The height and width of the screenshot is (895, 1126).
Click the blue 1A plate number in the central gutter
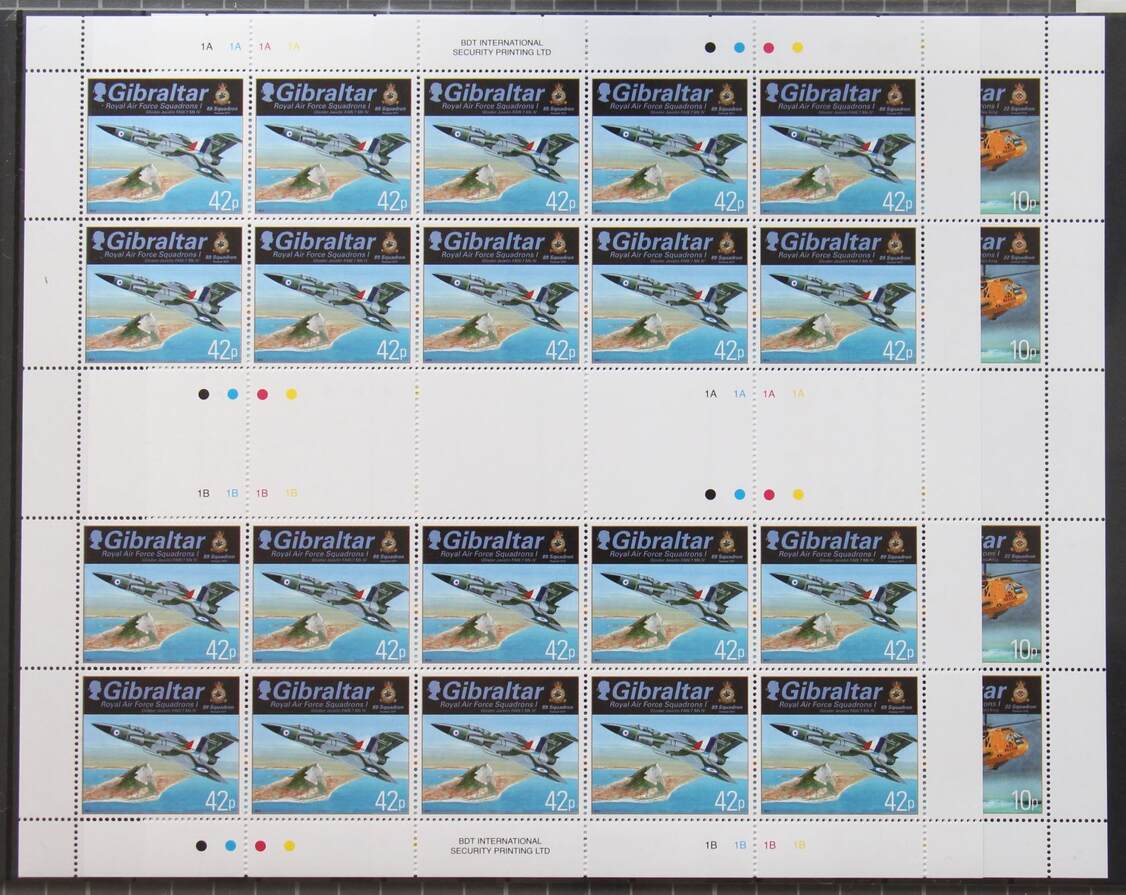740,394
